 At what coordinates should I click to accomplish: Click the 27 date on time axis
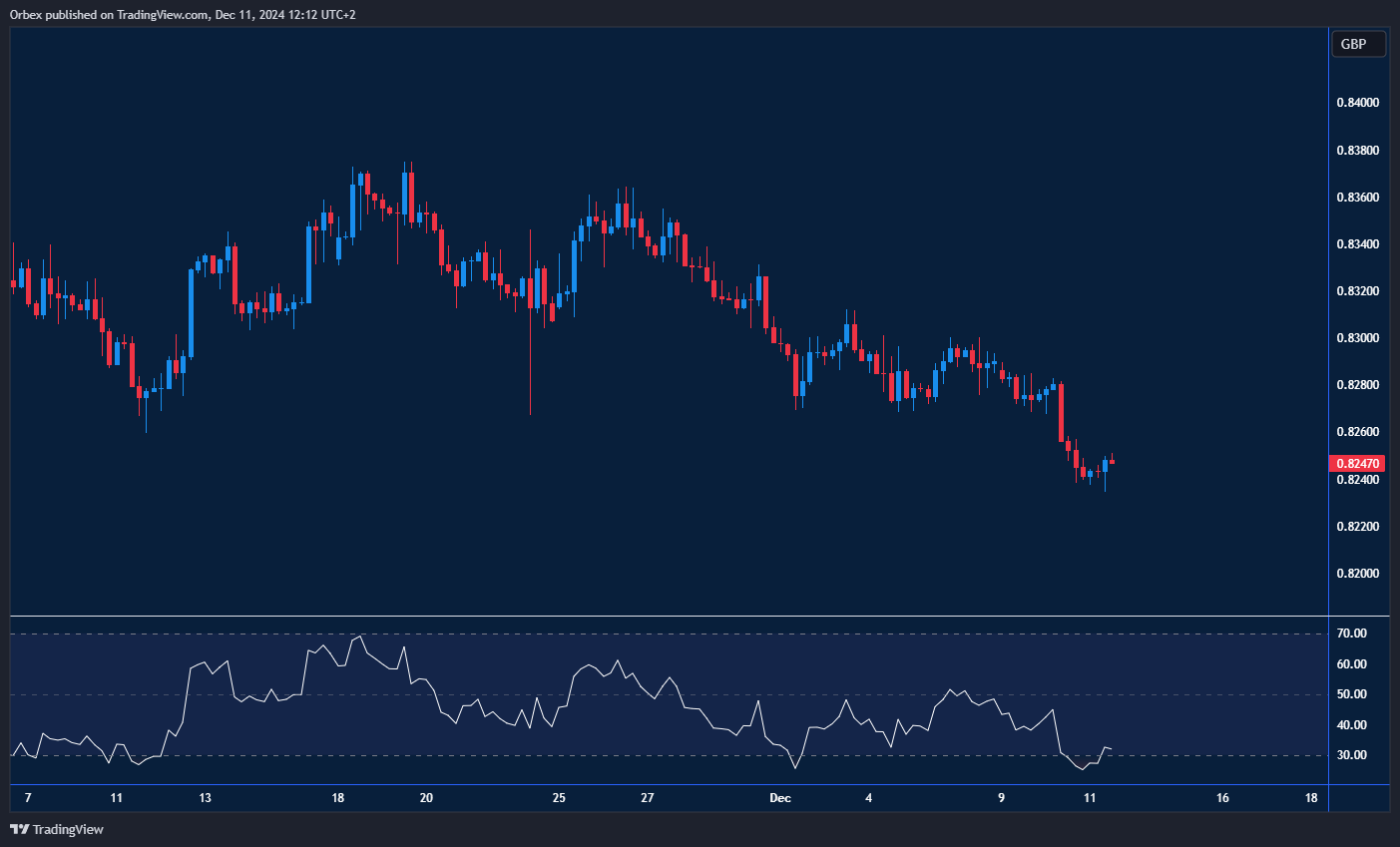[648, 798]
